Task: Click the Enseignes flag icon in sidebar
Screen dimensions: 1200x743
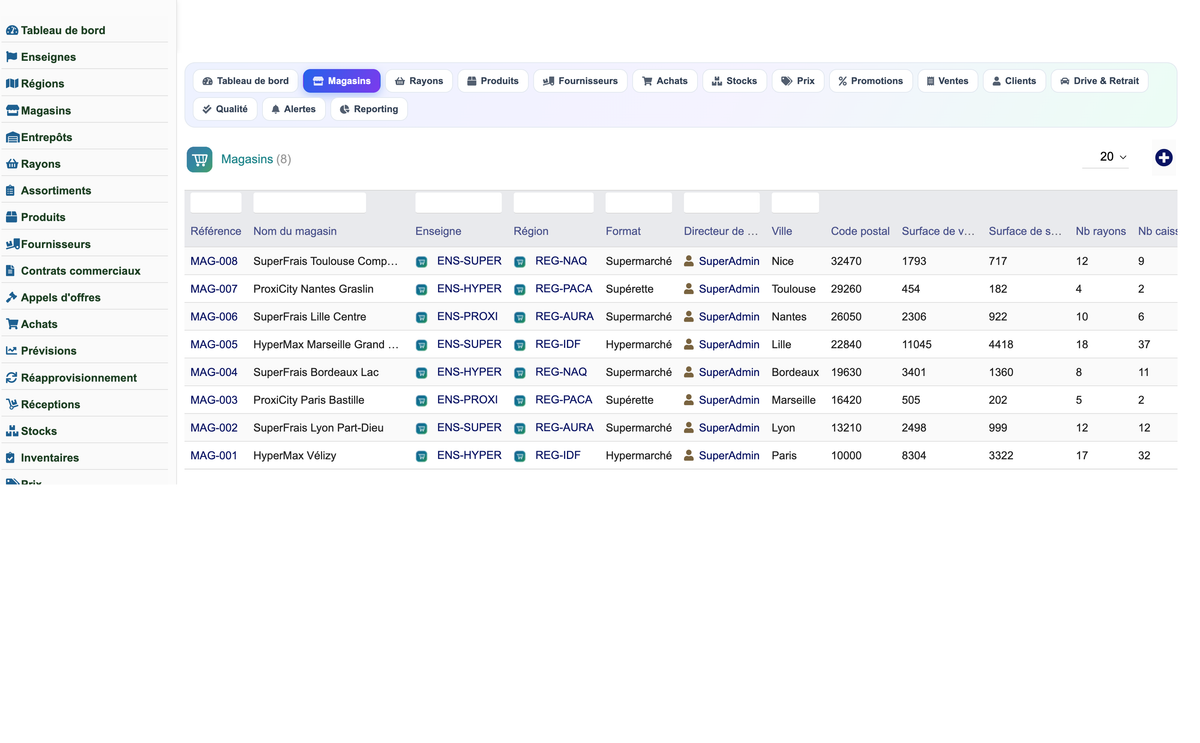Action: pos(12,57)
